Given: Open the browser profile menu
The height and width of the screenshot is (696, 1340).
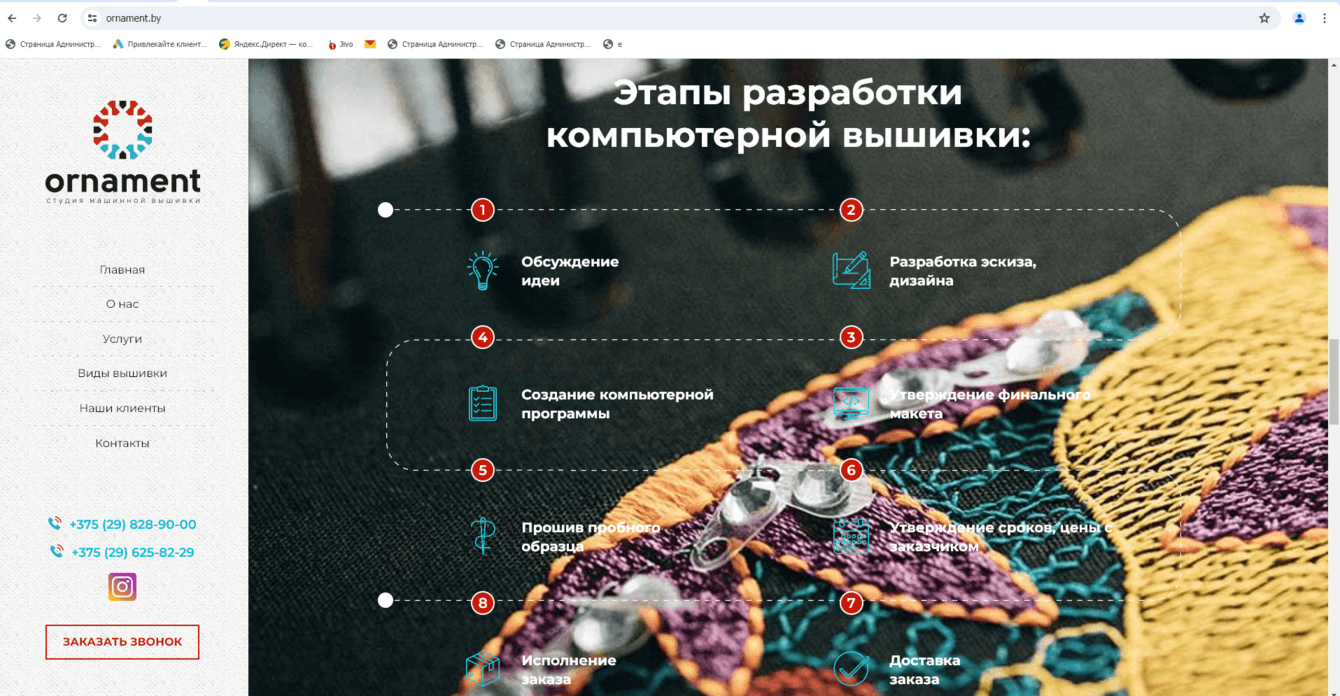Looking at the screenshot, I should click(x=1298, y=17).
